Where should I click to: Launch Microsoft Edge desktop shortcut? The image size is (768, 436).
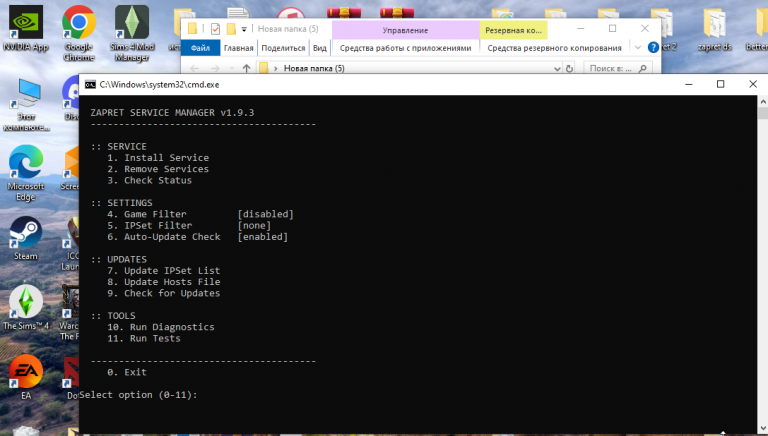tap(25, 172)
